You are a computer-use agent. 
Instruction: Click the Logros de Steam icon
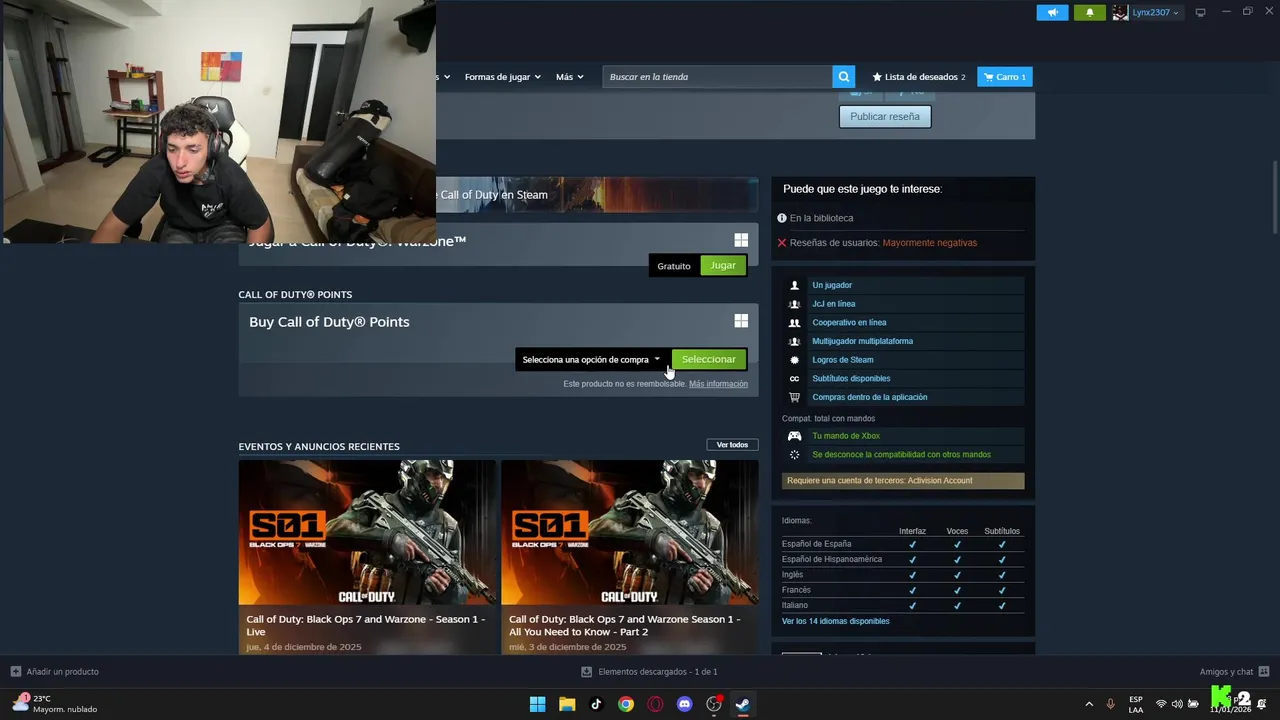(795, 360)
